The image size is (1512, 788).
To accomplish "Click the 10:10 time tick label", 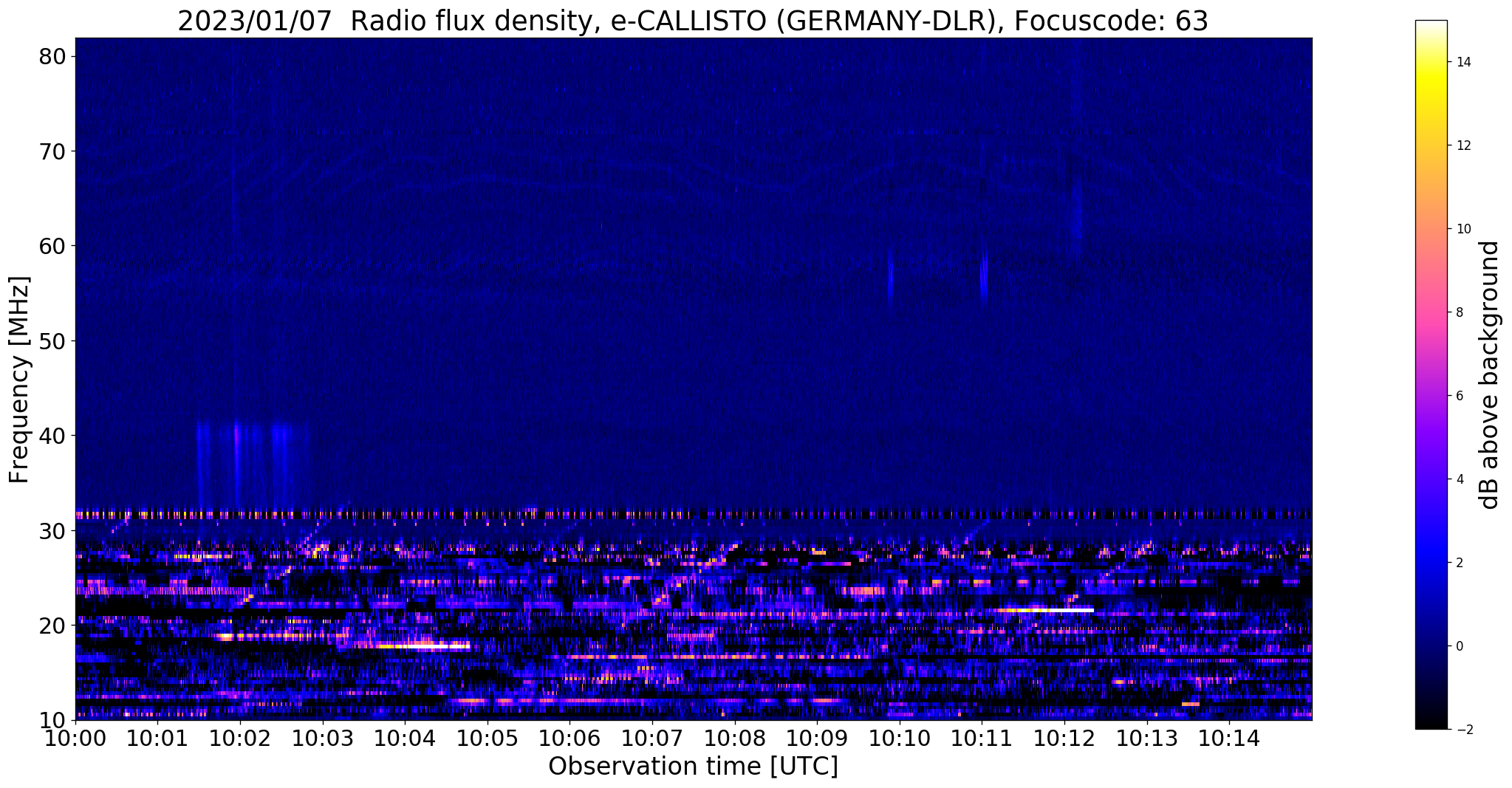I will (x=899, y=738).
